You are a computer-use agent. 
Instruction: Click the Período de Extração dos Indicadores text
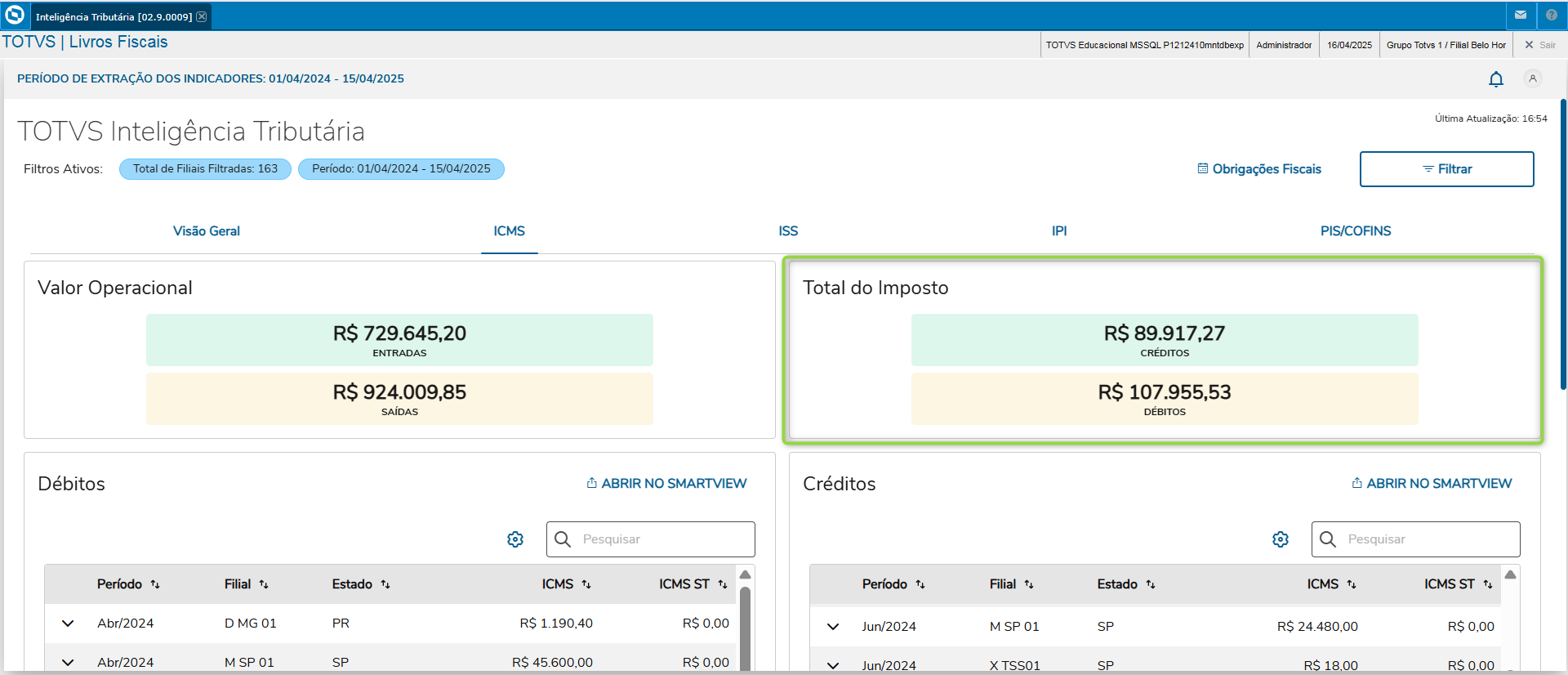[x=211, y=79]
